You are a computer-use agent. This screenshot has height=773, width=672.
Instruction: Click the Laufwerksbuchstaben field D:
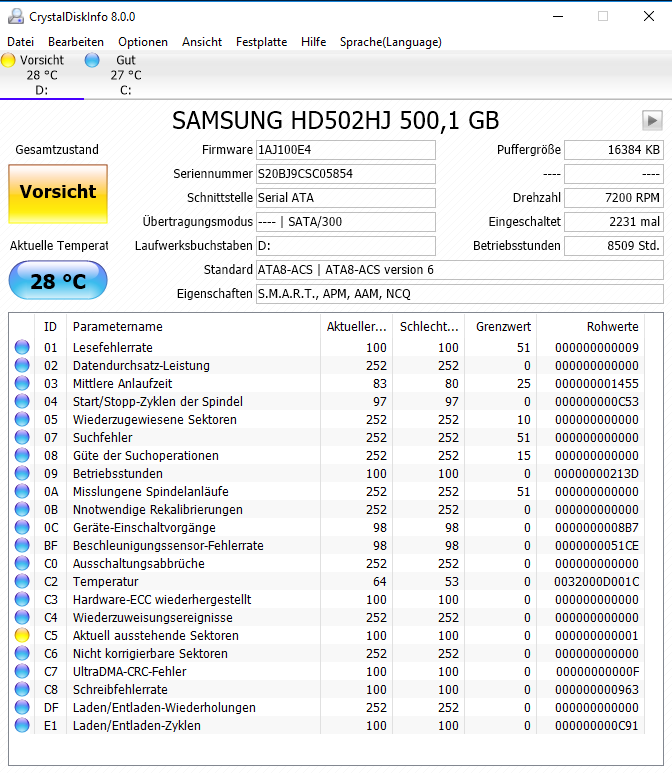tap(346, 246)
